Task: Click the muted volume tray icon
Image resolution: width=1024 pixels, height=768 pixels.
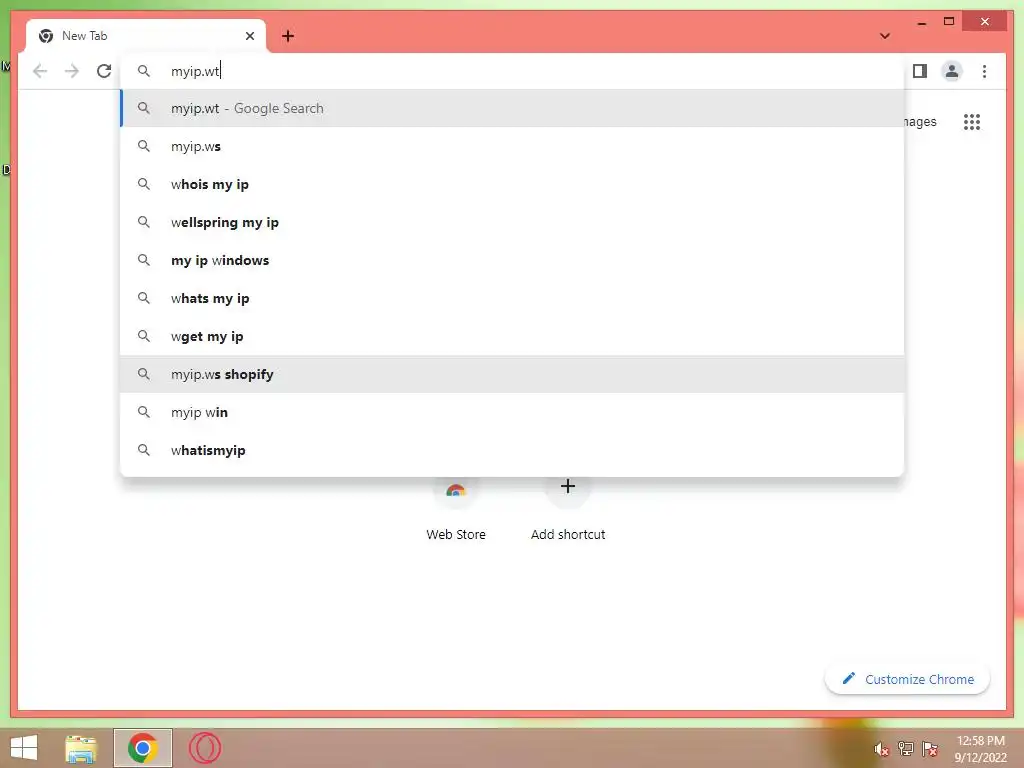Action: pos(882,749)
